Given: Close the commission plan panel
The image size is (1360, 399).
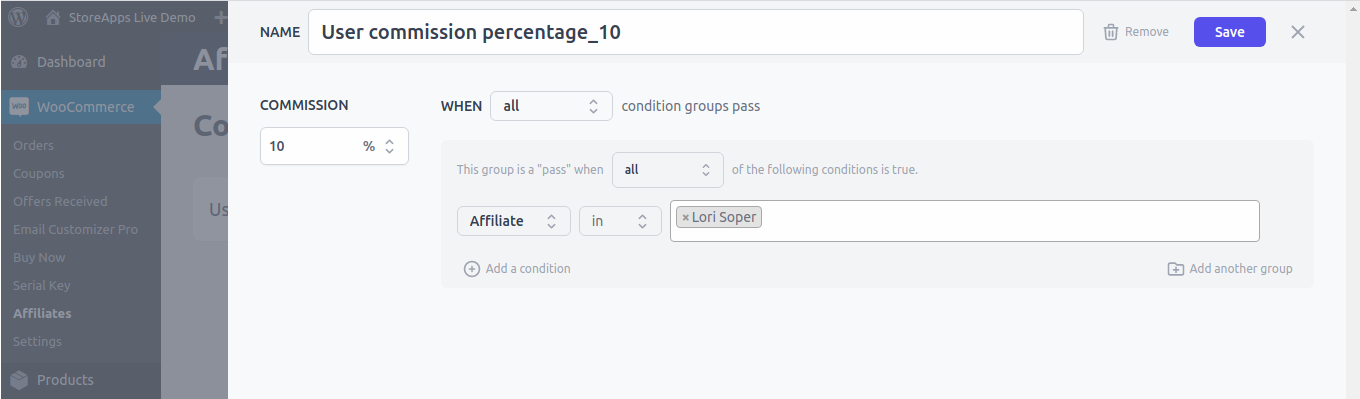Looking at the screenshot, I should click(1298, 32).
